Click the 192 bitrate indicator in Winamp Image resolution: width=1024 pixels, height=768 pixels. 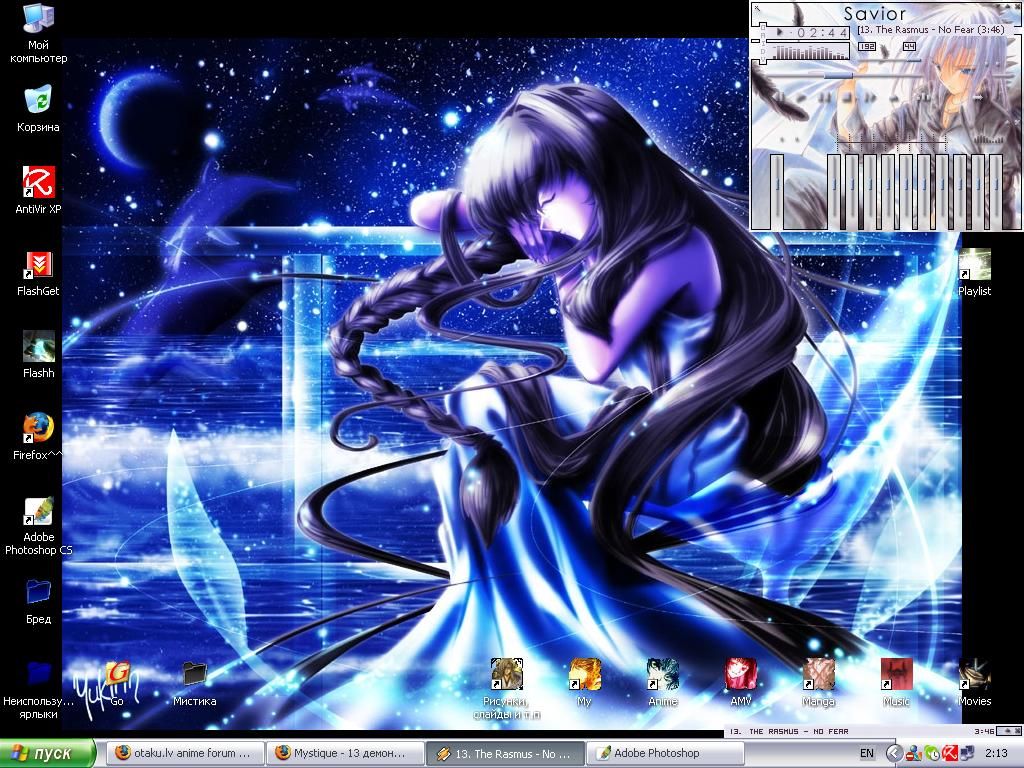pos(867,46)
